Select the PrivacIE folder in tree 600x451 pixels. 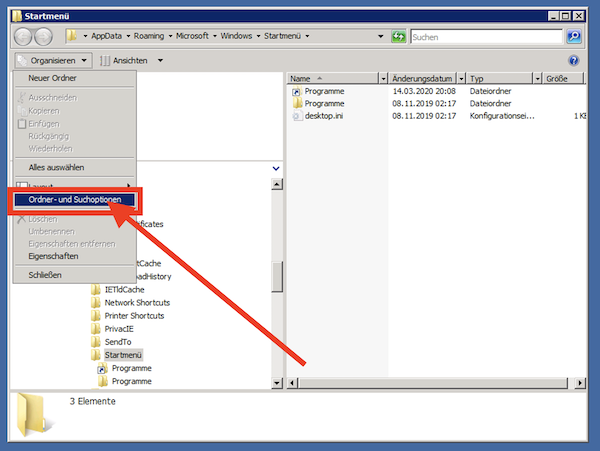point(120,329)
